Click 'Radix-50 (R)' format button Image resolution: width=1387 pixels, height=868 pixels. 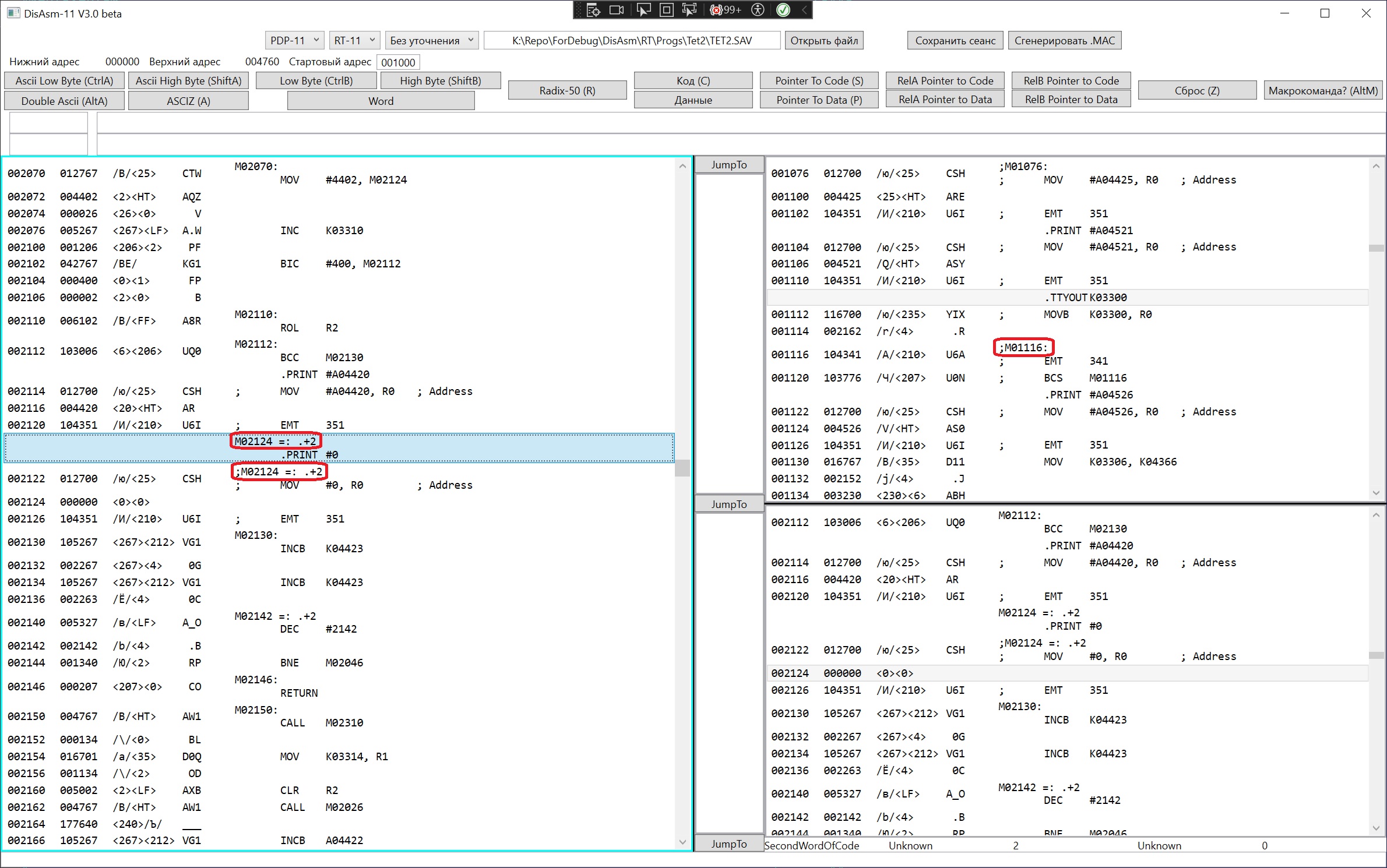[x=567, y=90]
